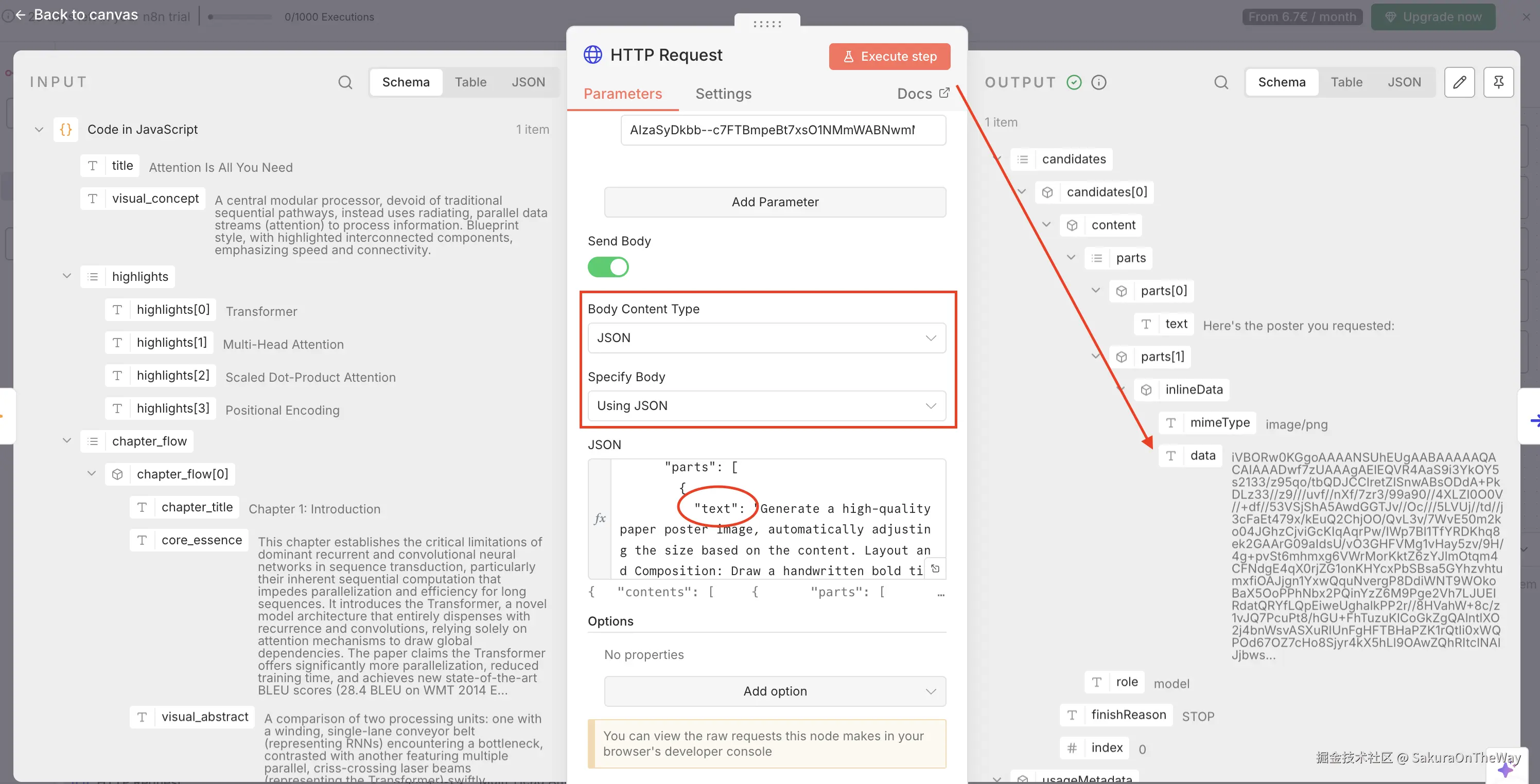
Task: Search the OUTPUT panel data
Action: click(1221, 82)
